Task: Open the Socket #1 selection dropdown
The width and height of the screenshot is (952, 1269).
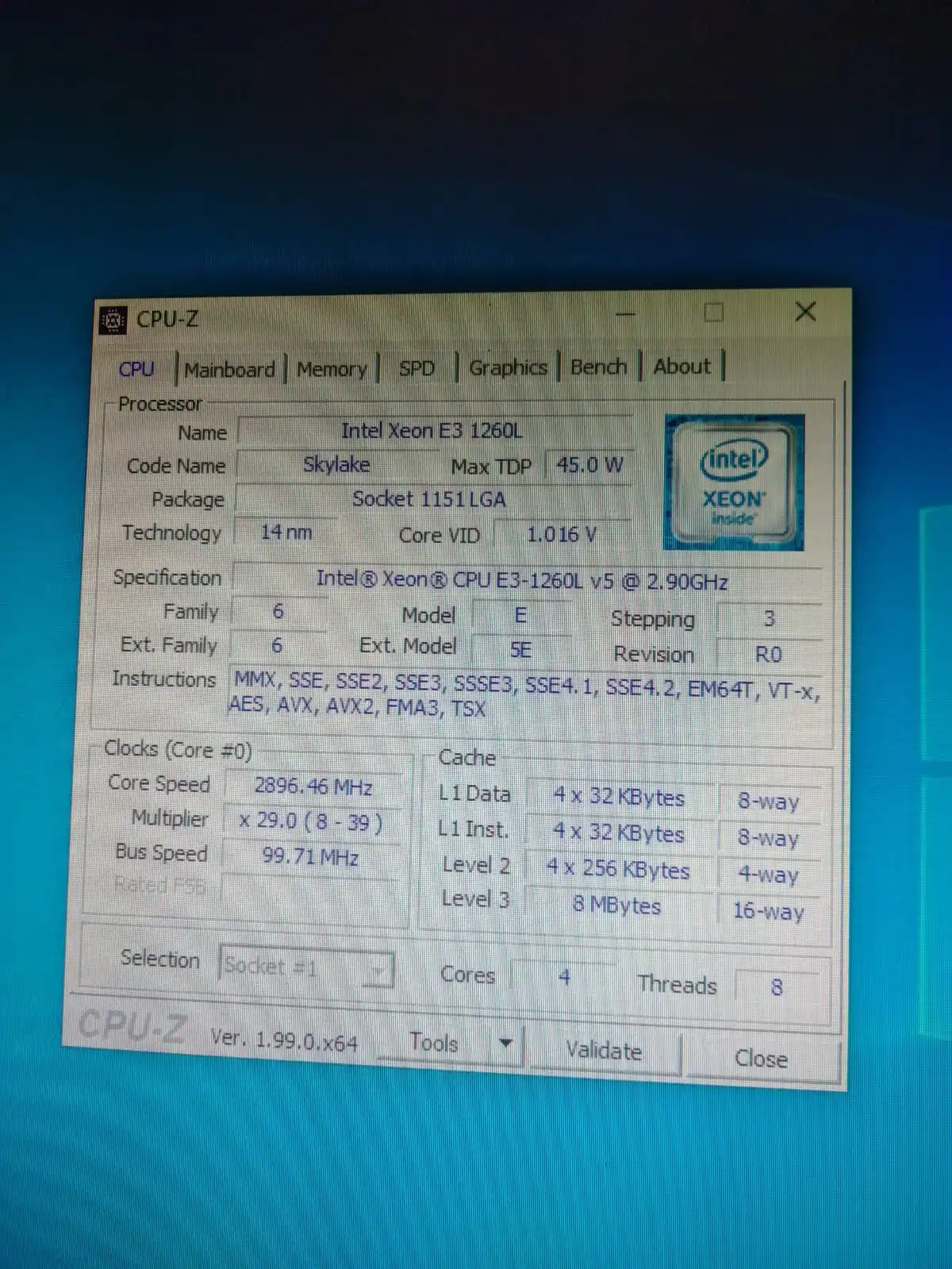Action: 306,967
